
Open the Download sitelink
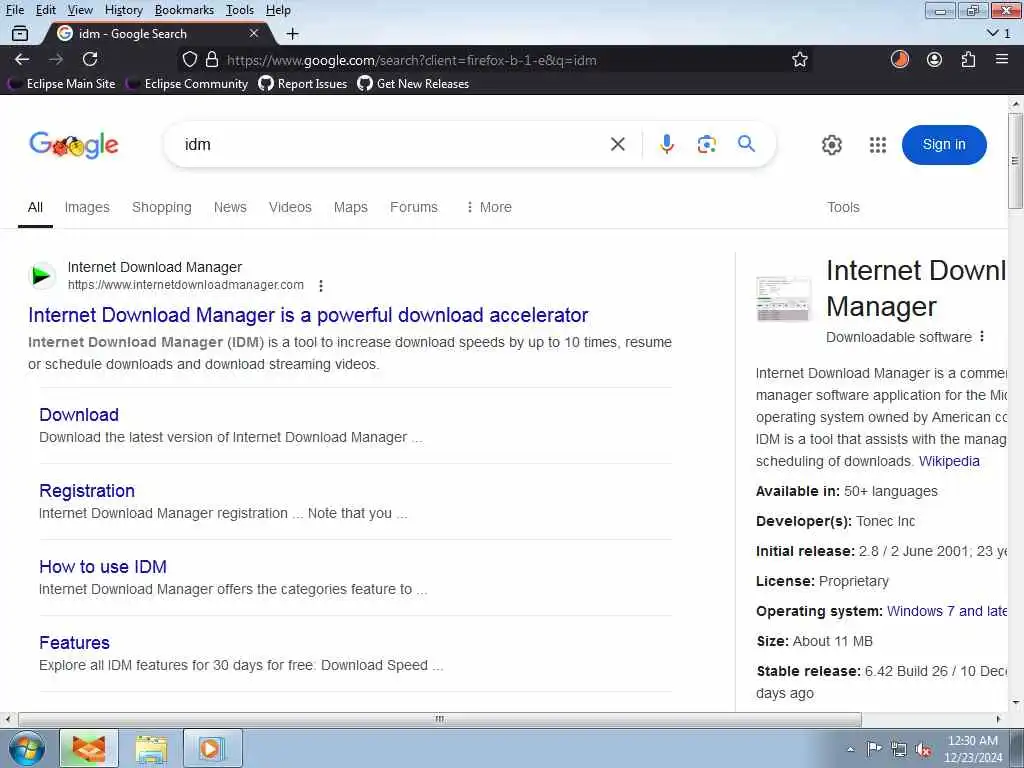point(79,415)
